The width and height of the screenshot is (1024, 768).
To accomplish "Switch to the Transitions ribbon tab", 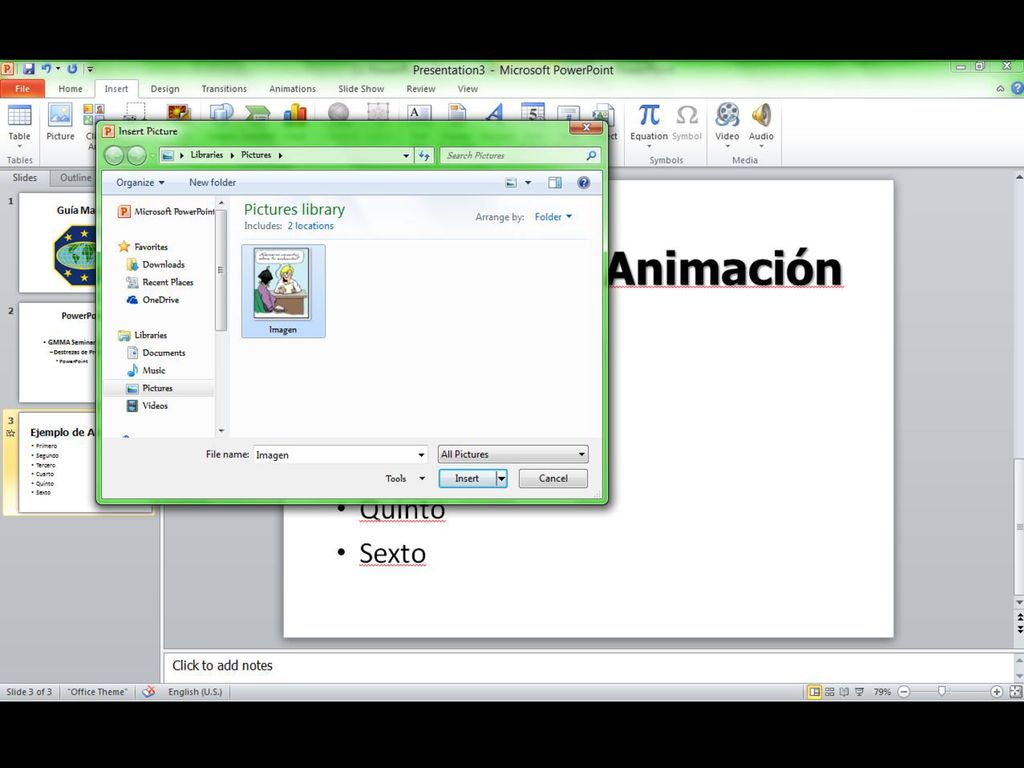I will (x=224, y=89).
